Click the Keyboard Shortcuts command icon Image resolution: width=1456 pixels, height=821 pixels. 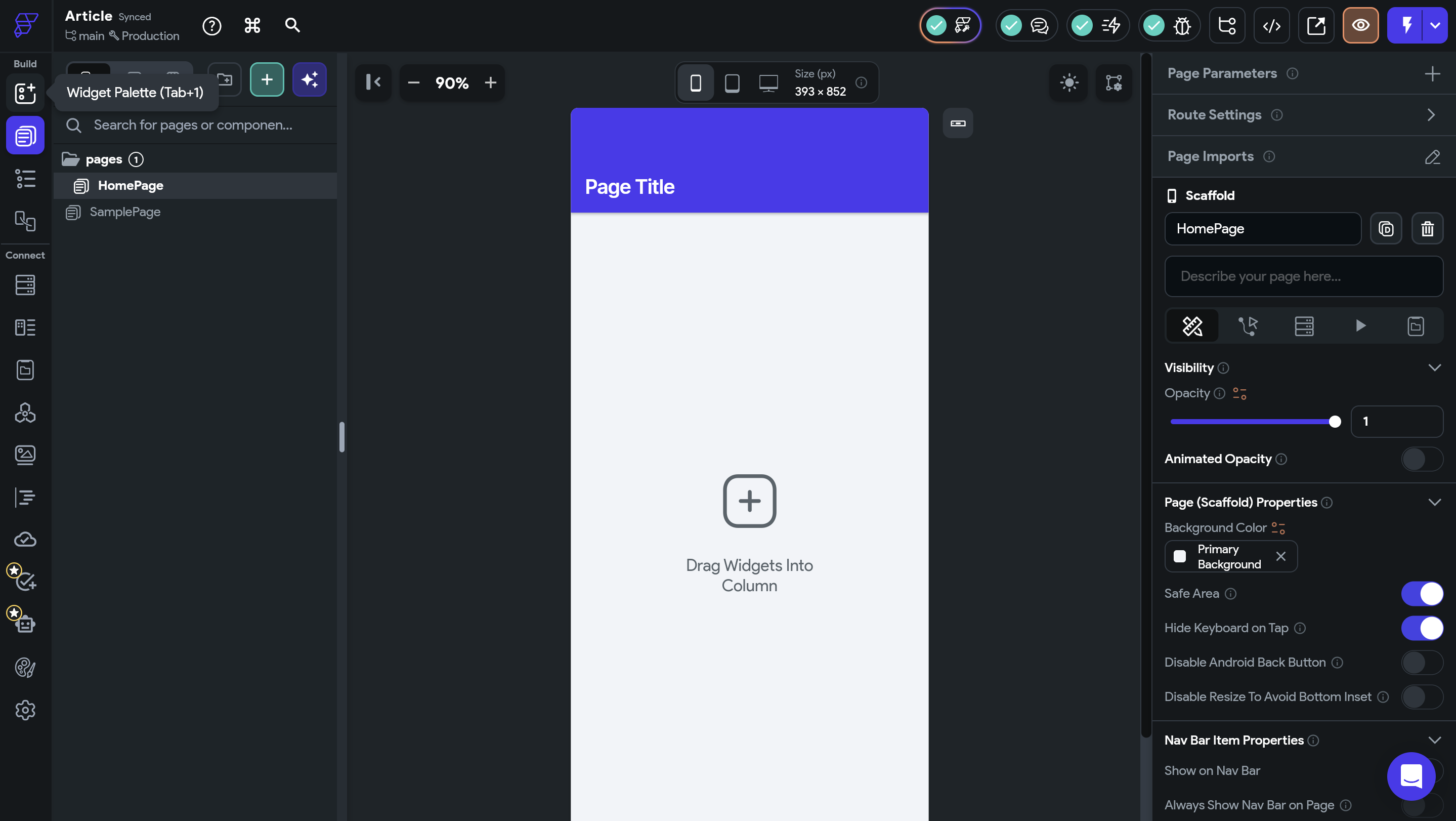click(x=252, y=25)
